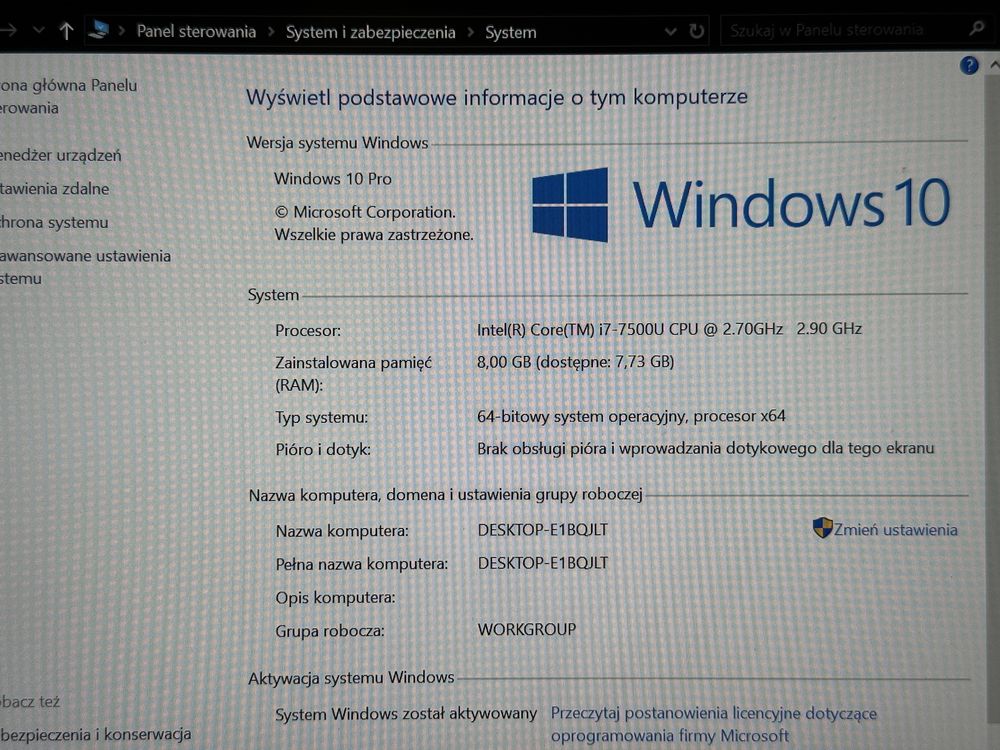This screenshot has height=750, width=1000.
Task: Select the Panel sterowania breadcrumb
Action: [196, 31]
